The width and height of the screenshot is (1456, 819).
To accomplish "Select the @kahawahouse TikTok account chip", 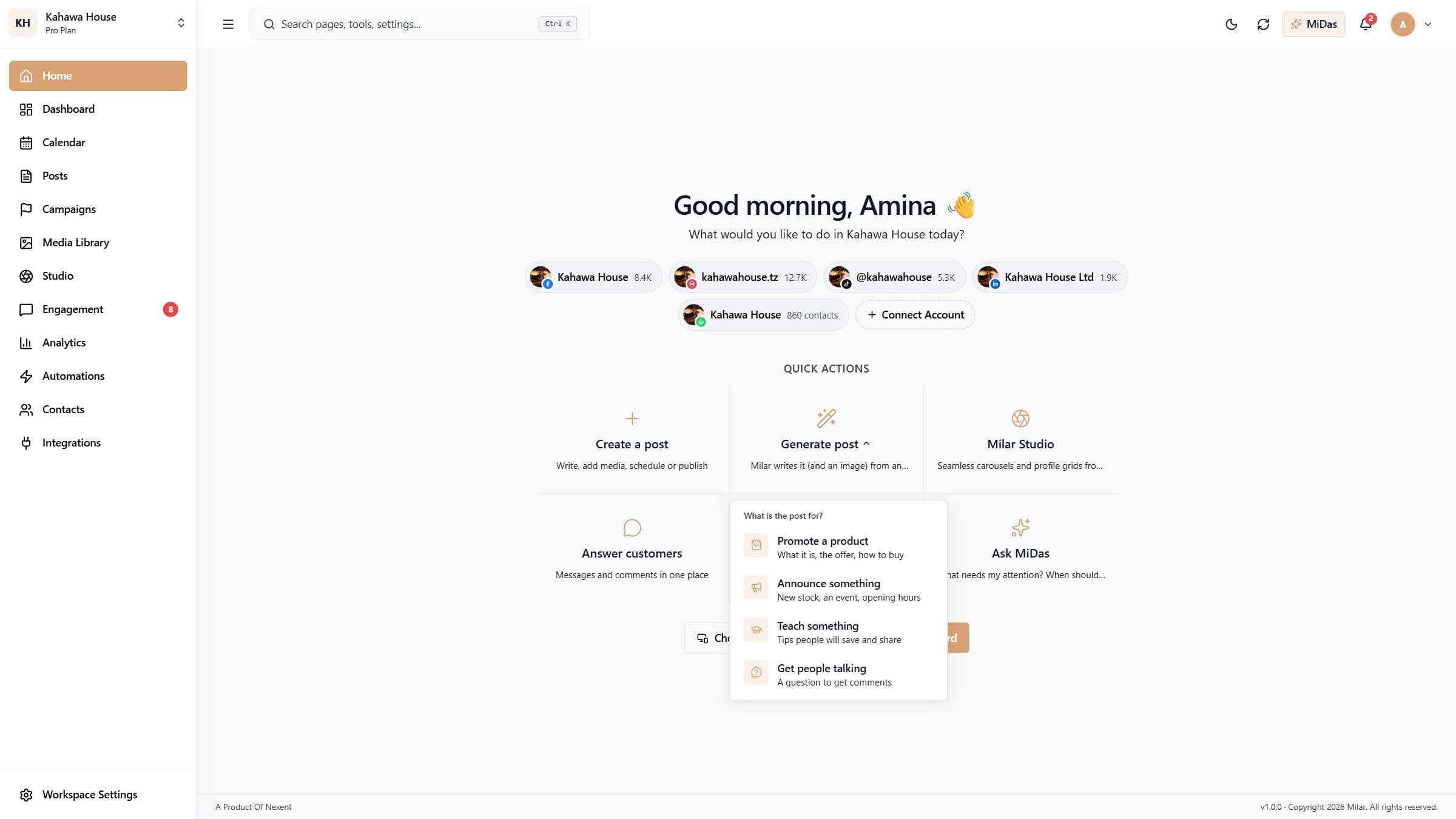I will point(894,277).
